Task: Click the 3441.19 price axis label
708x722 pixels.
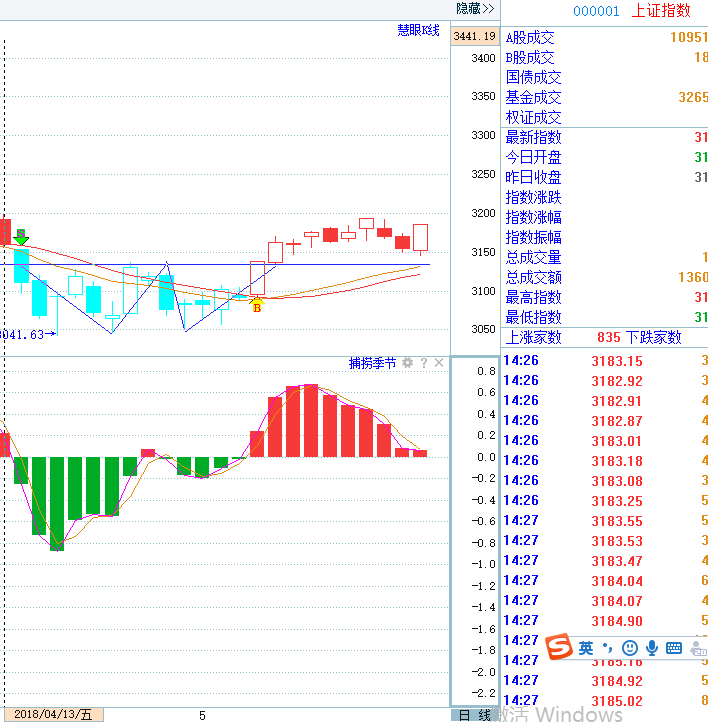Action: (474, 36)
